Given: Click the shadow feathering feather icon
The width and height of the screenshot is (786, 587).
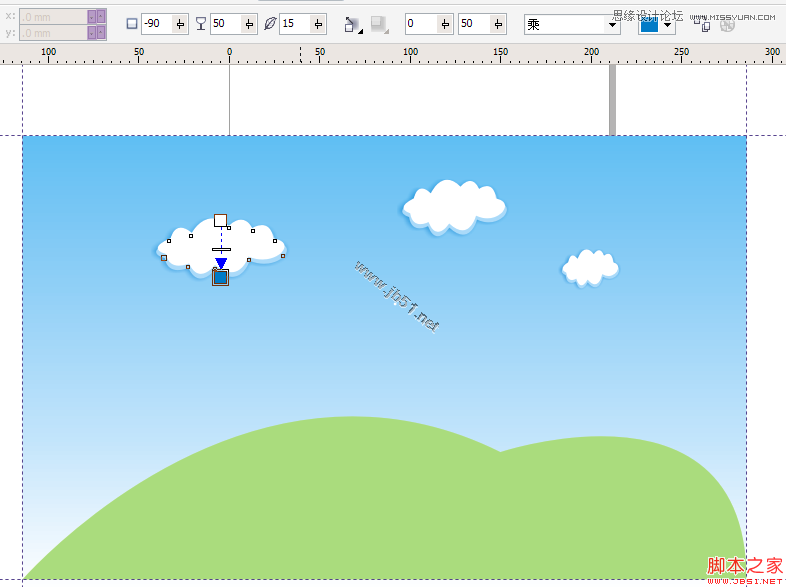Looking at the screenshot, I should tap(270, 24).
